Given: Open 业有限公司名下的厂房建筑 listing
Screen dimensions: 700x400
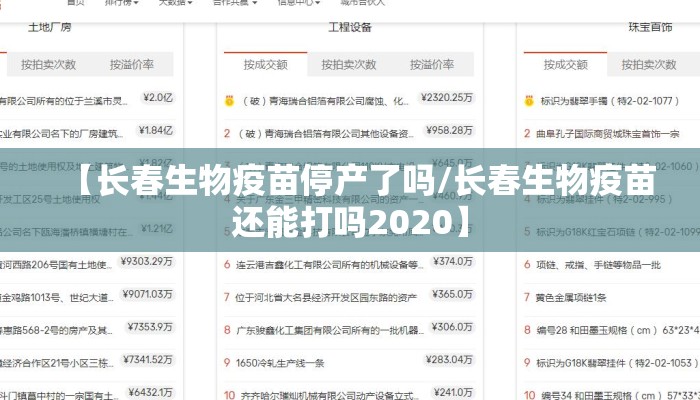Looking at the screenshot, I should (x=62, y=133).
